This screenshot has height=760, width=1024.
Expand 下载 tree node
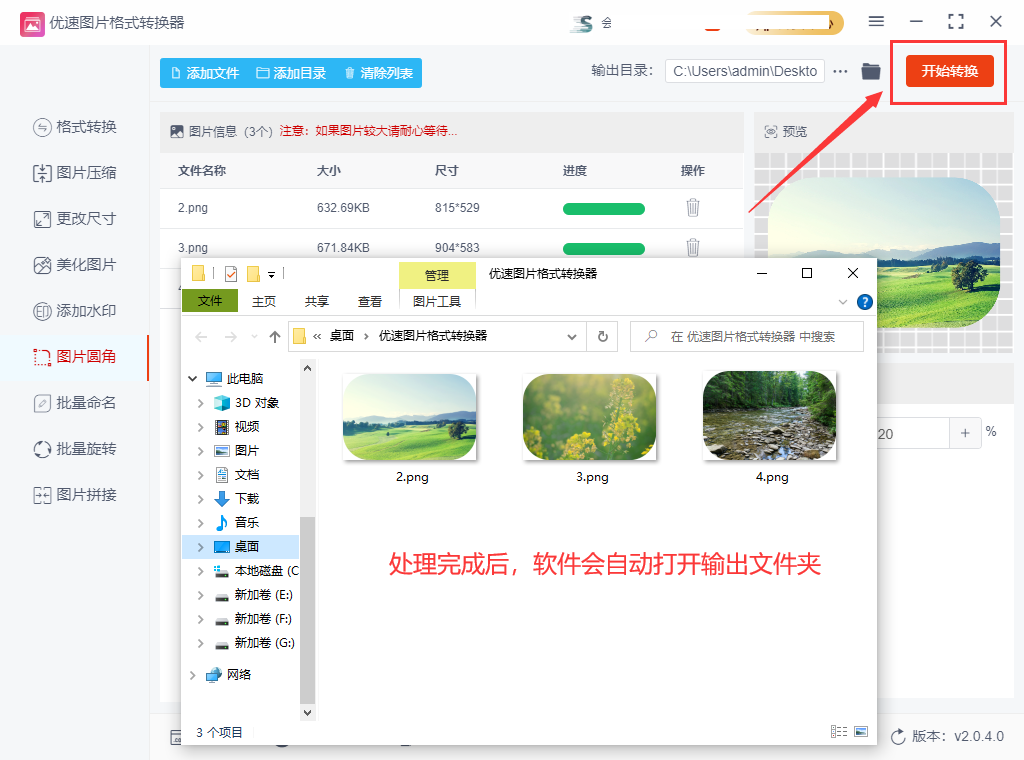tap(200, 499)
